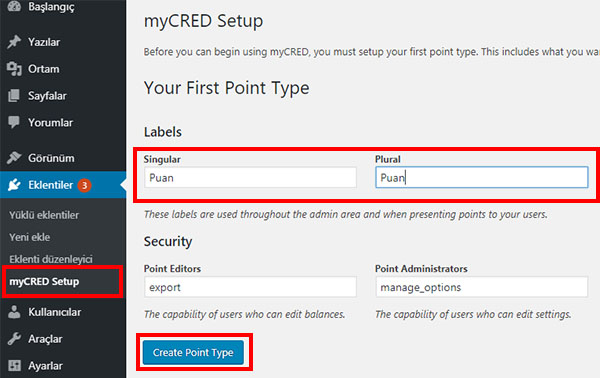
Task: Click the Yorumlar comment bubble icon
Action: (14, 122)
